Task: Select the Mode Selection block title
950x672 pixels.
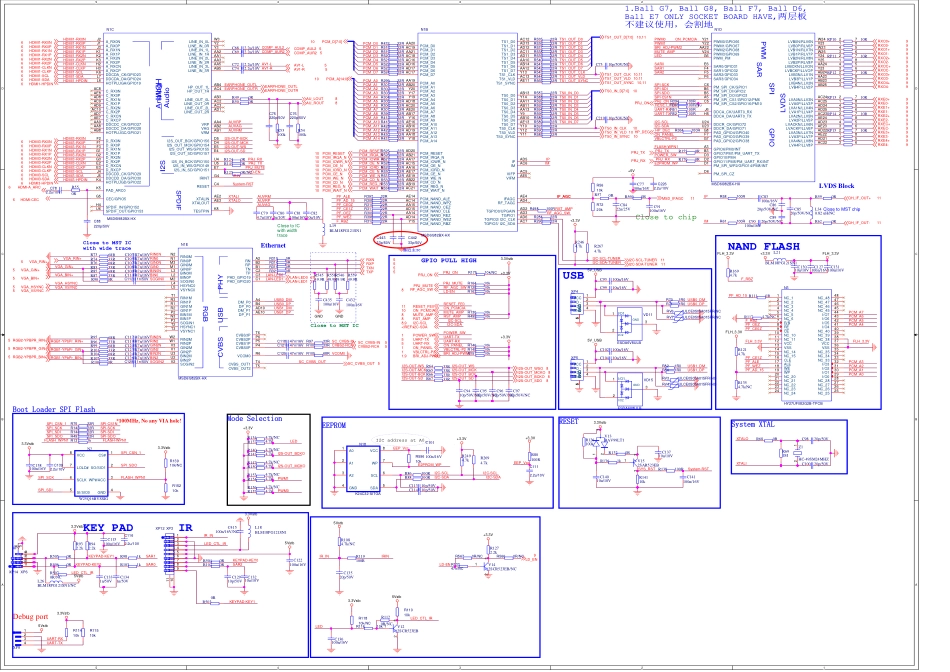Action: pyautogui.click(x=254, y=418)
